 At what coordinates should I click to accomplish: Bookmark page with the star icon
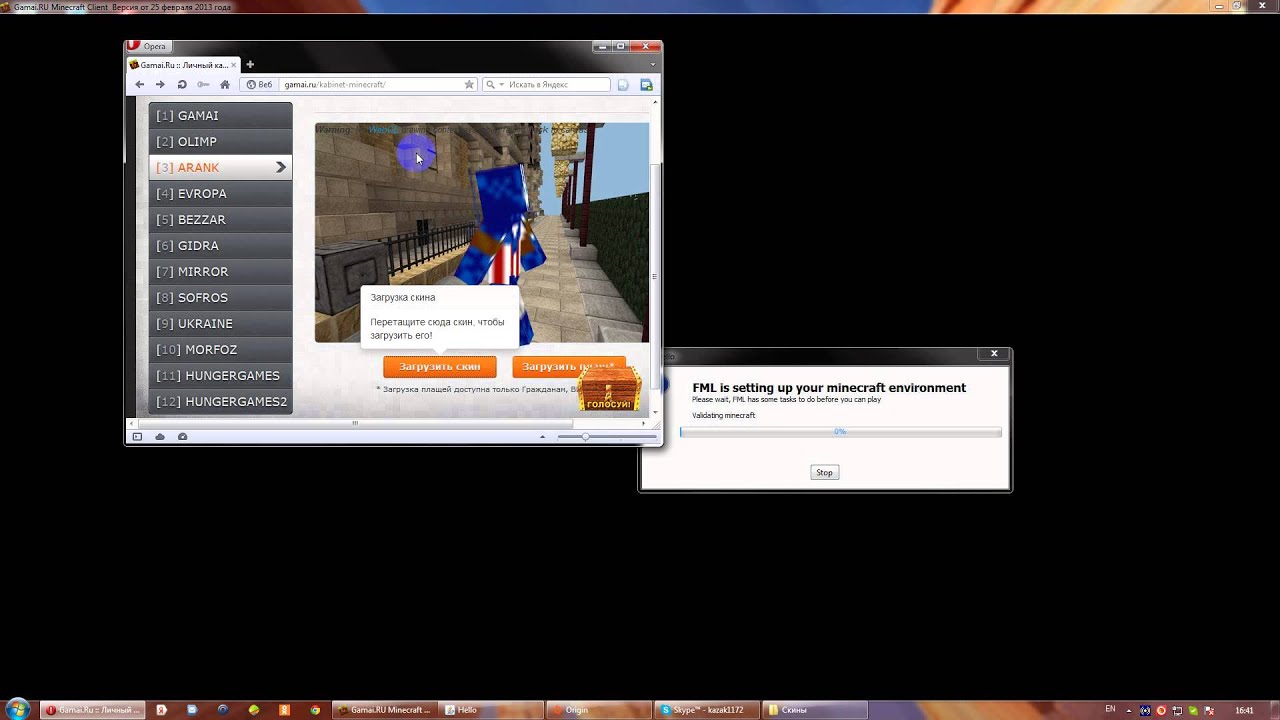pos(469,85)
